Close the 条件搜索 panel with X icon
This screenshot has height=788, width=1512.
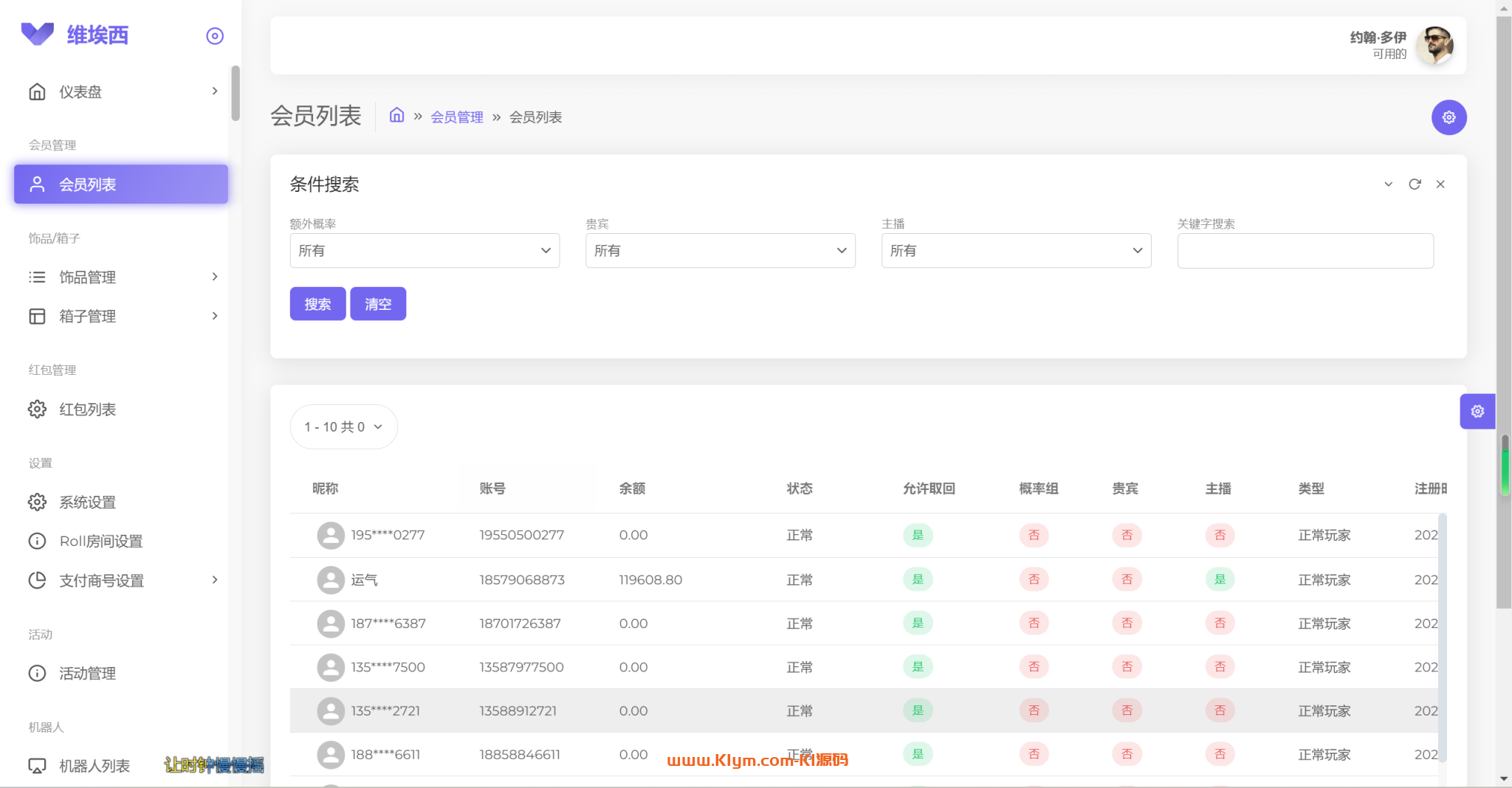tap(1440, 184)
